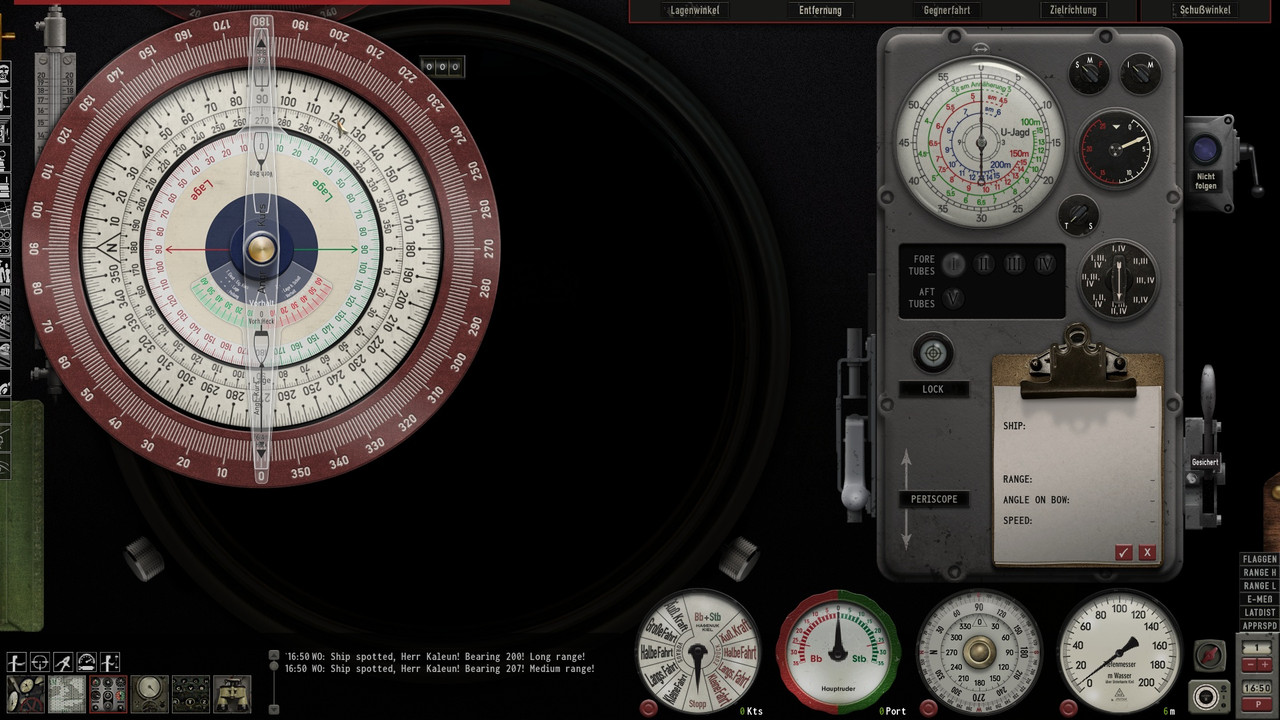Select aft torpedo tube V
The height and width of the screenshot is (720, 1280).
[953, 298]
